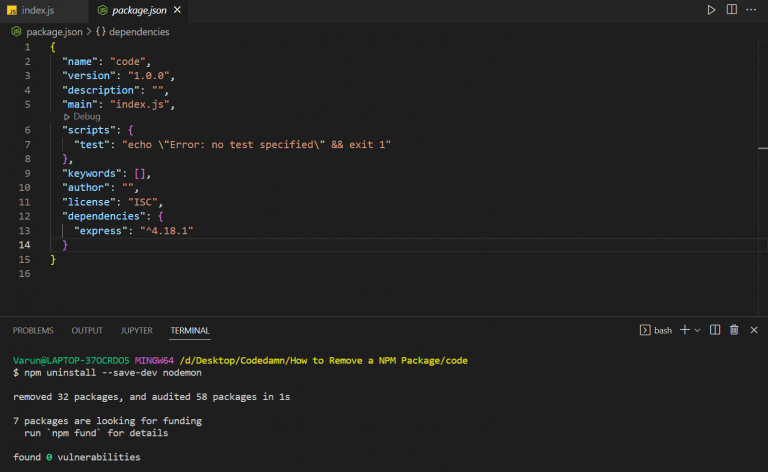Switch to the OUTPUT panel tab
The image size is (768, 472).
tap(87, 330)
